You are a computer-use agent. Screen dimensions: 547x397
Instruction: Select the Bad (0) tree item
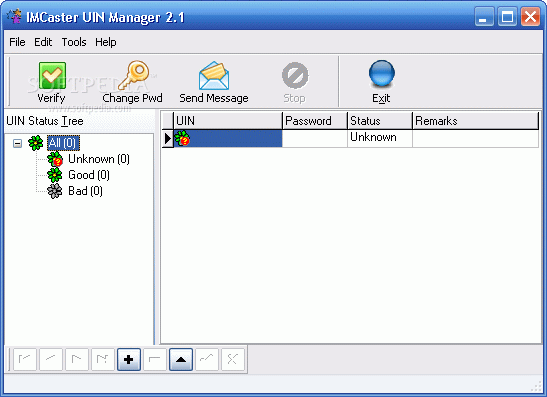pos(85,191)
